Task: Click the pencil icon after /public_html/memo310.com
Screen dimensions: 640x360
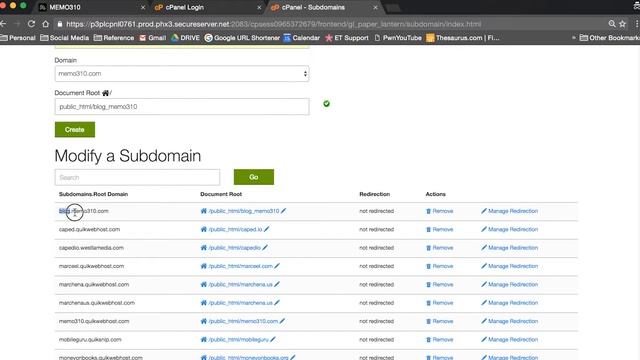Action: (x=282, y=321)
